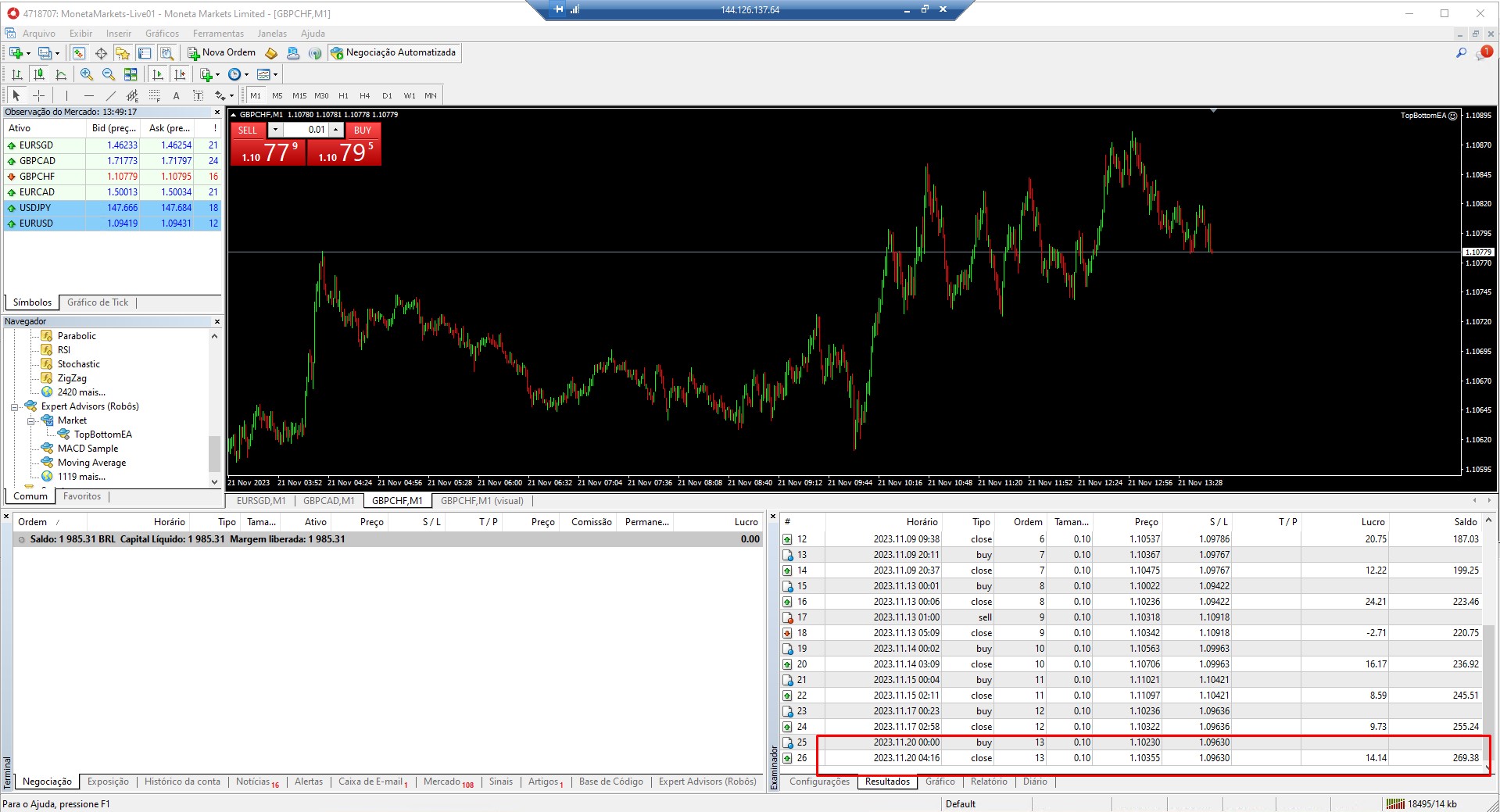Zoom in on the chart
The image size is (1500, 812).
(x=87, y=74)
